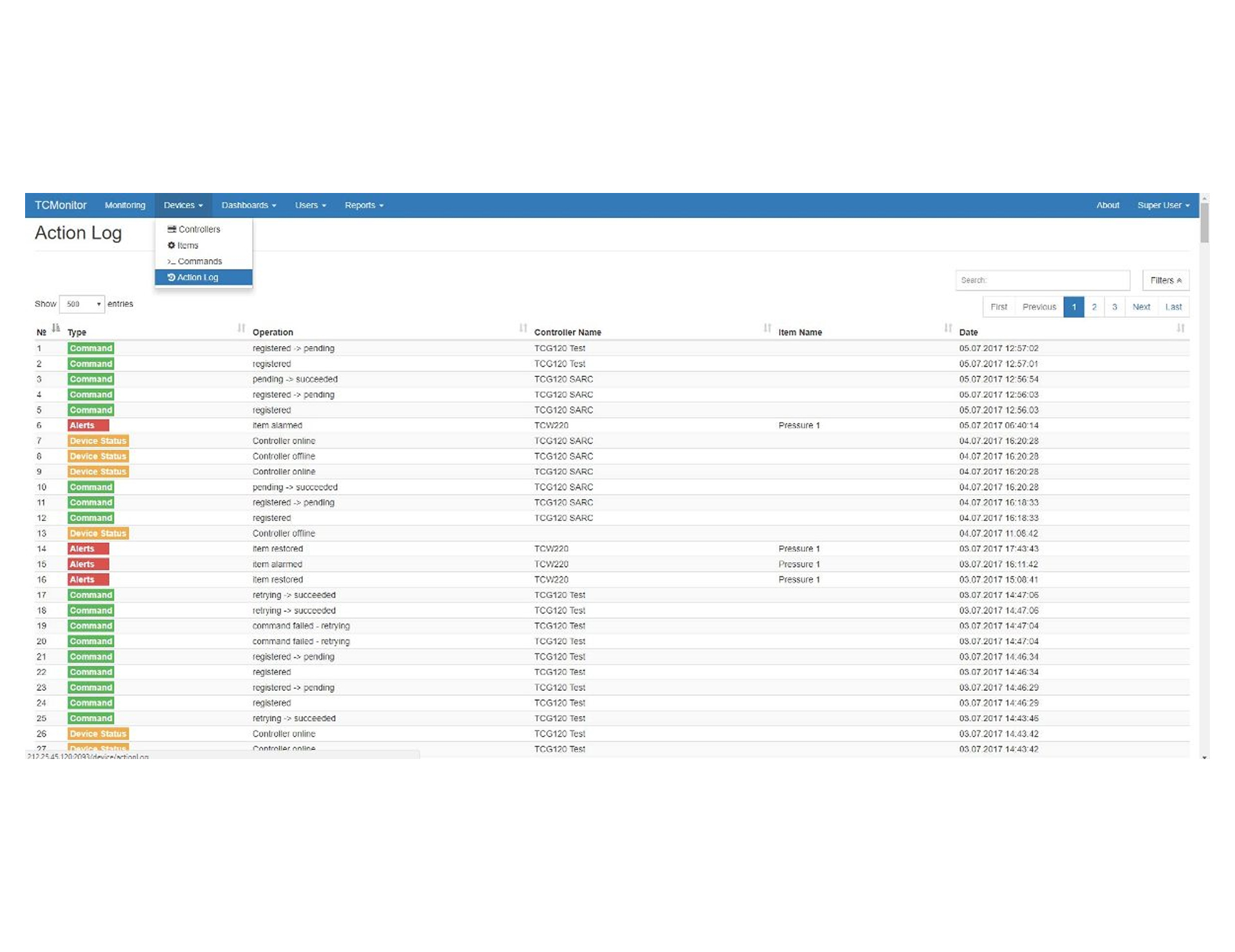Select the Action Log menu entry
This screenshot has width=1235, height=952.
197,277
